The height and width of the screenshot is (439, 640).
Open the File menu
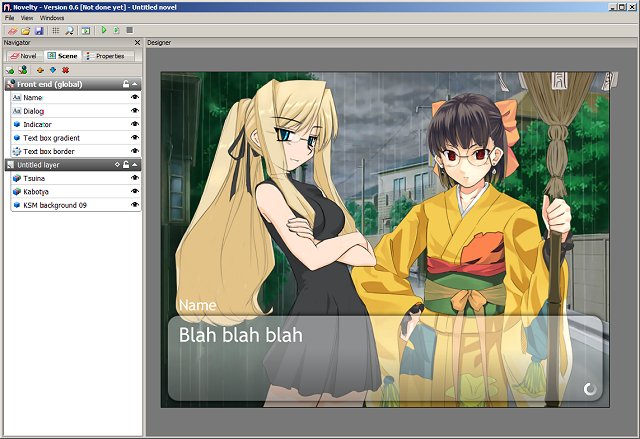[9, 18]
